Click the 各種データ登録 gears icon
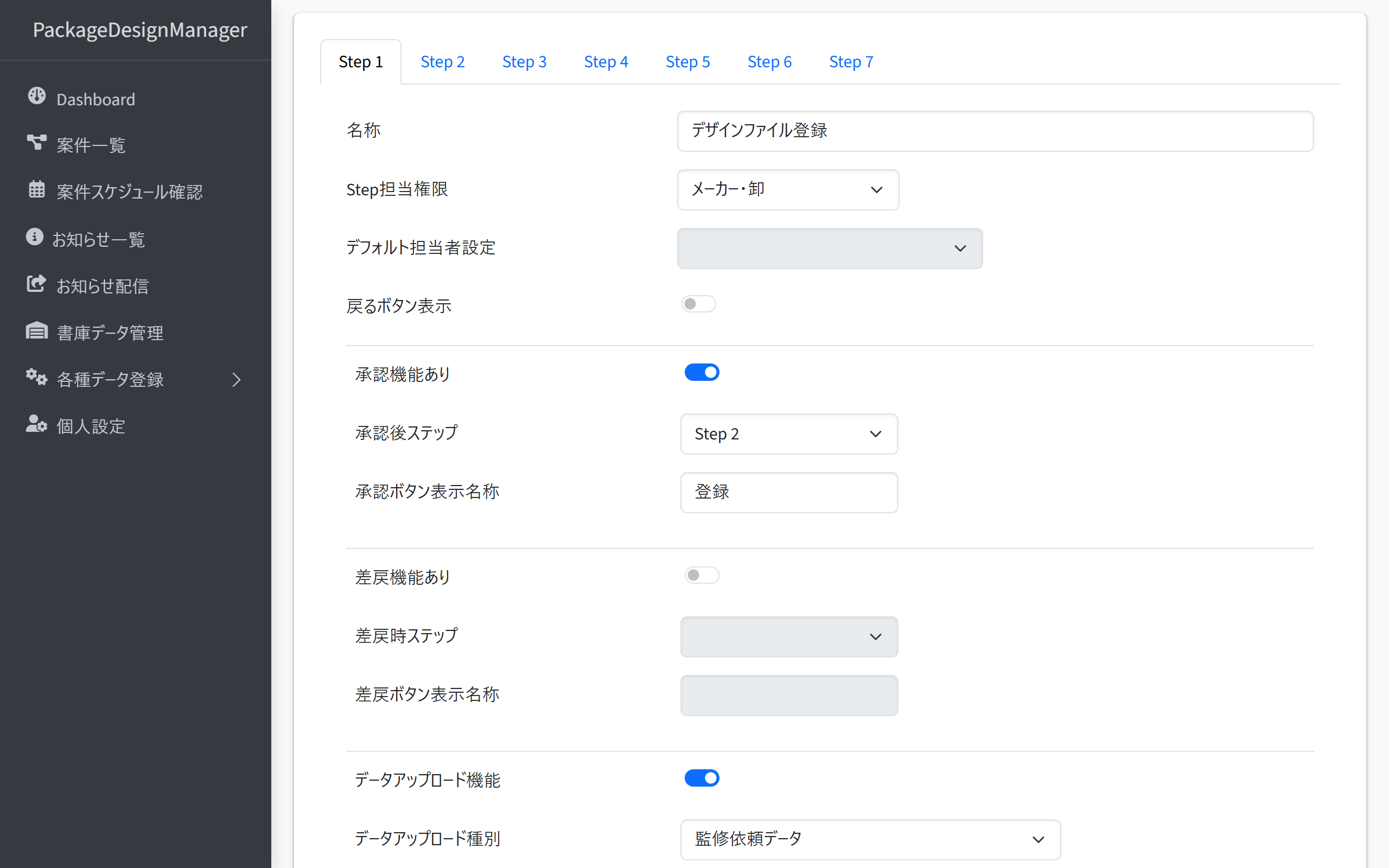The width and height of the screenshot is (1389, 868). (37, 377)
